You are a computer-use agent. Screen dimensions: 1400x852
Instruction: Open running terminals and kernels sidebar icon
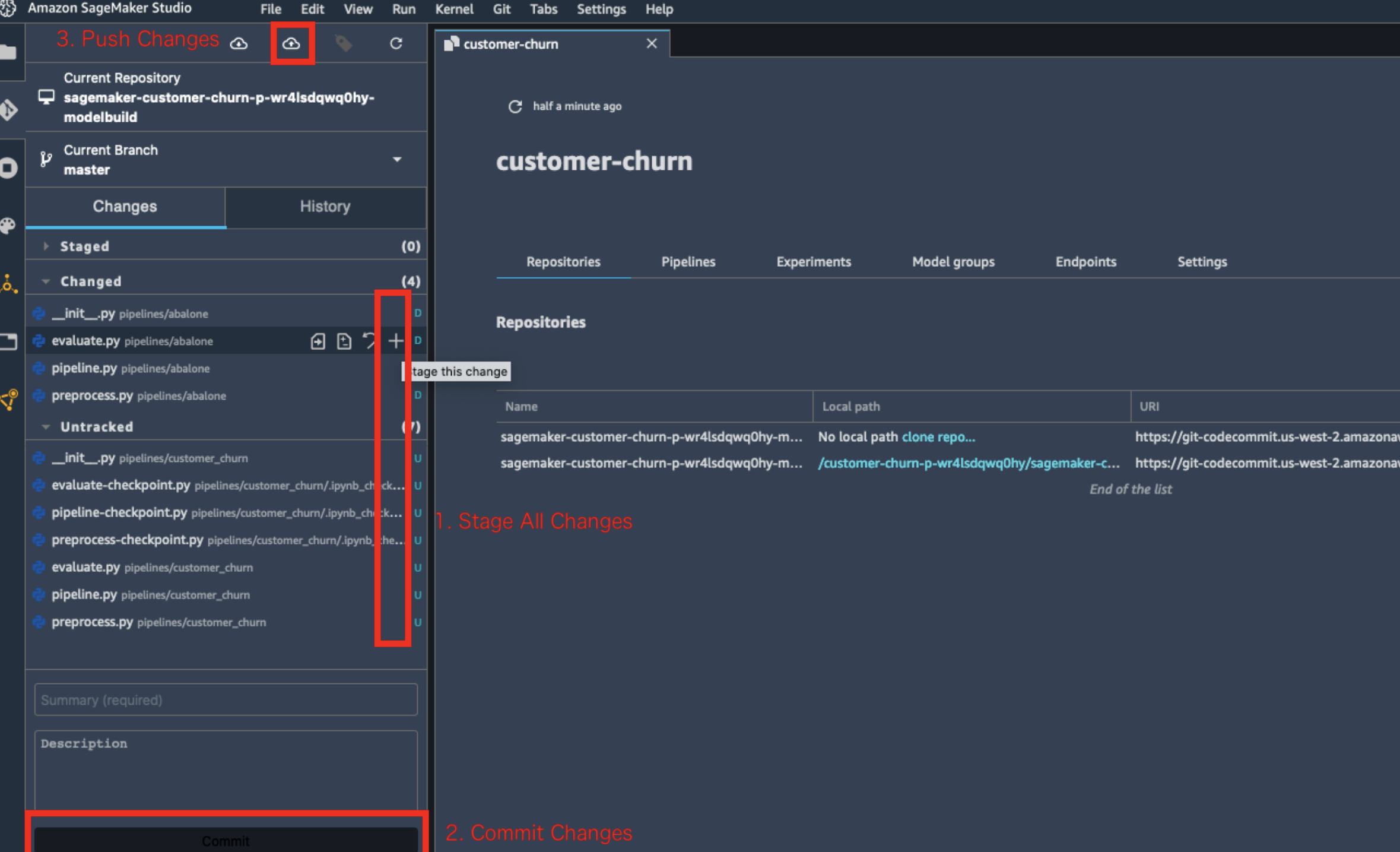[x=8, y=168]
